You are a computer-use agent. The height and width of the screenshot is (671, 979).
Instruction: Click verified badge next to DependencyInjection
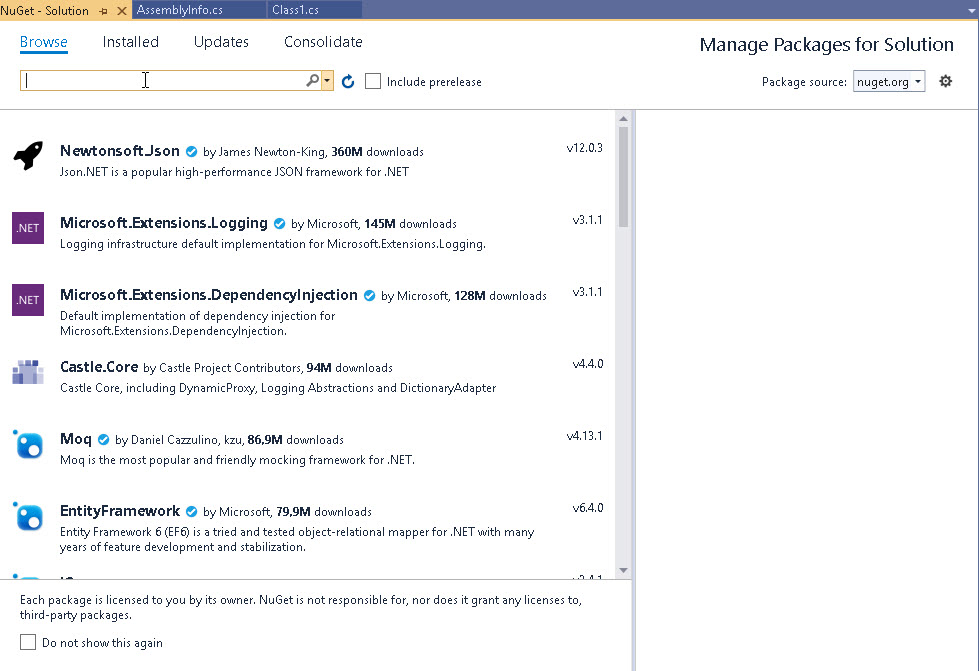pyautogui.click(x=370, y=296)
